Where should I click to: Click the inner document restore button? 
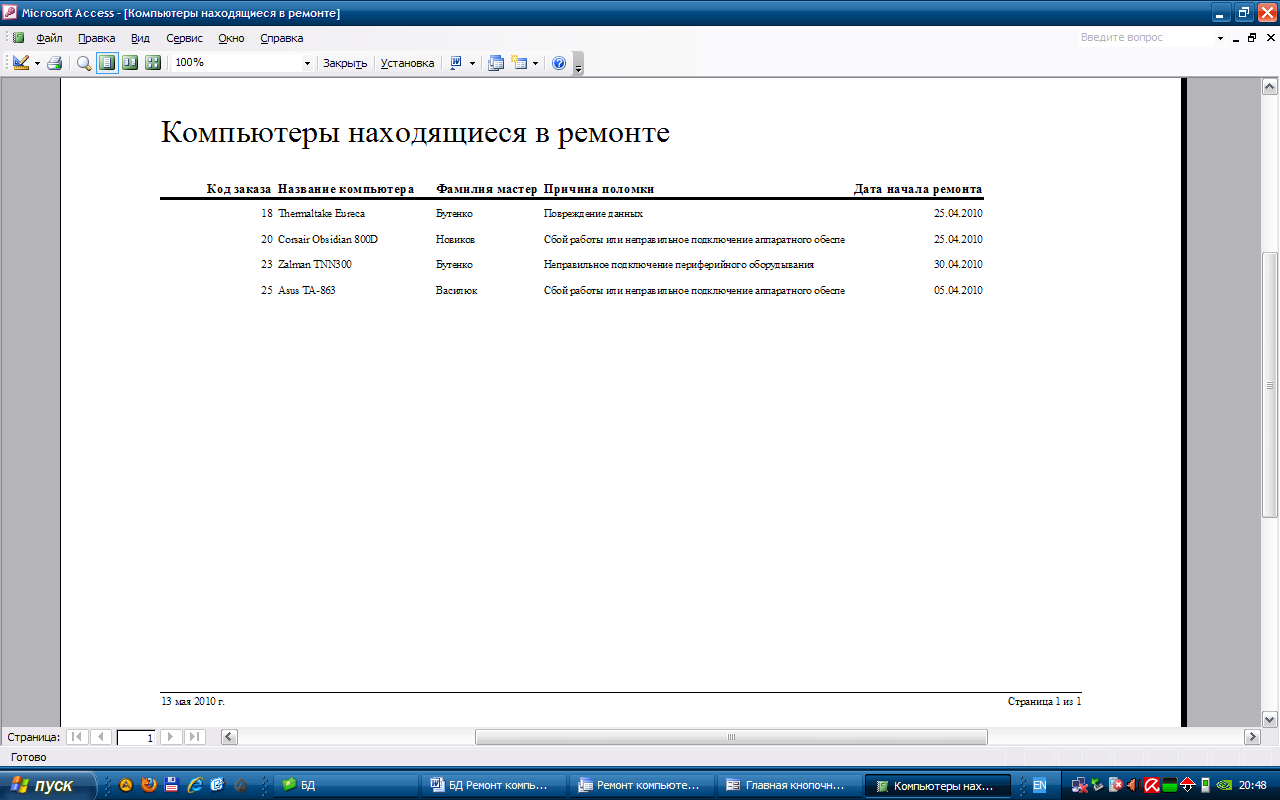coord(1252,38)
